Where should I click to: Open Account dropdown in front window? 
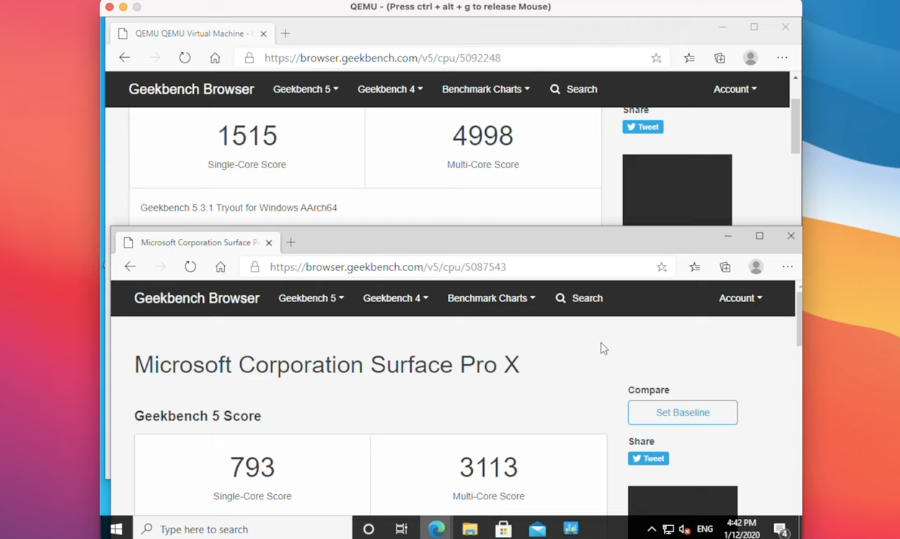[x=740, y=298]
